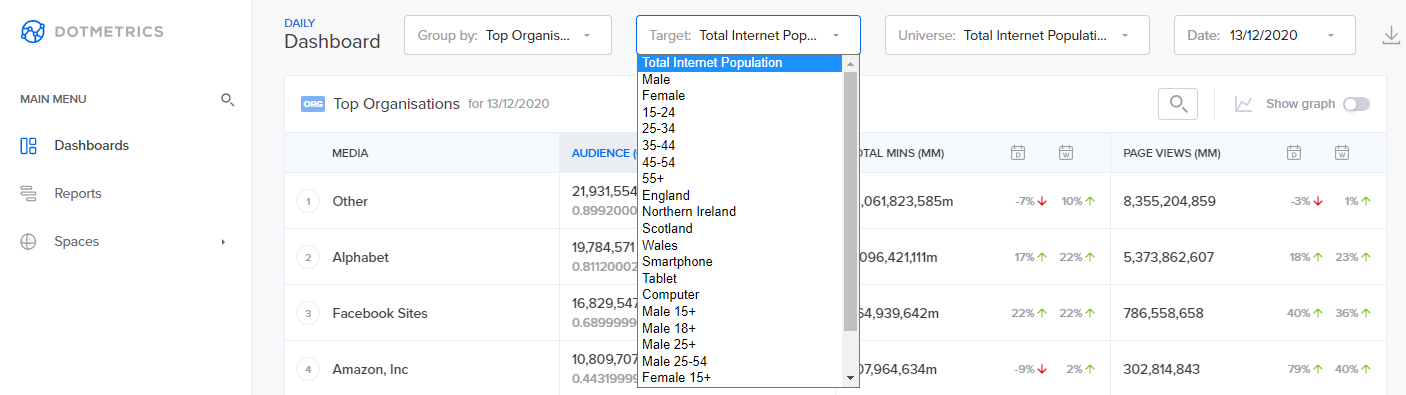Select the Male 18+ option
The image size is (1406, 395).
[x=741, y=328]
